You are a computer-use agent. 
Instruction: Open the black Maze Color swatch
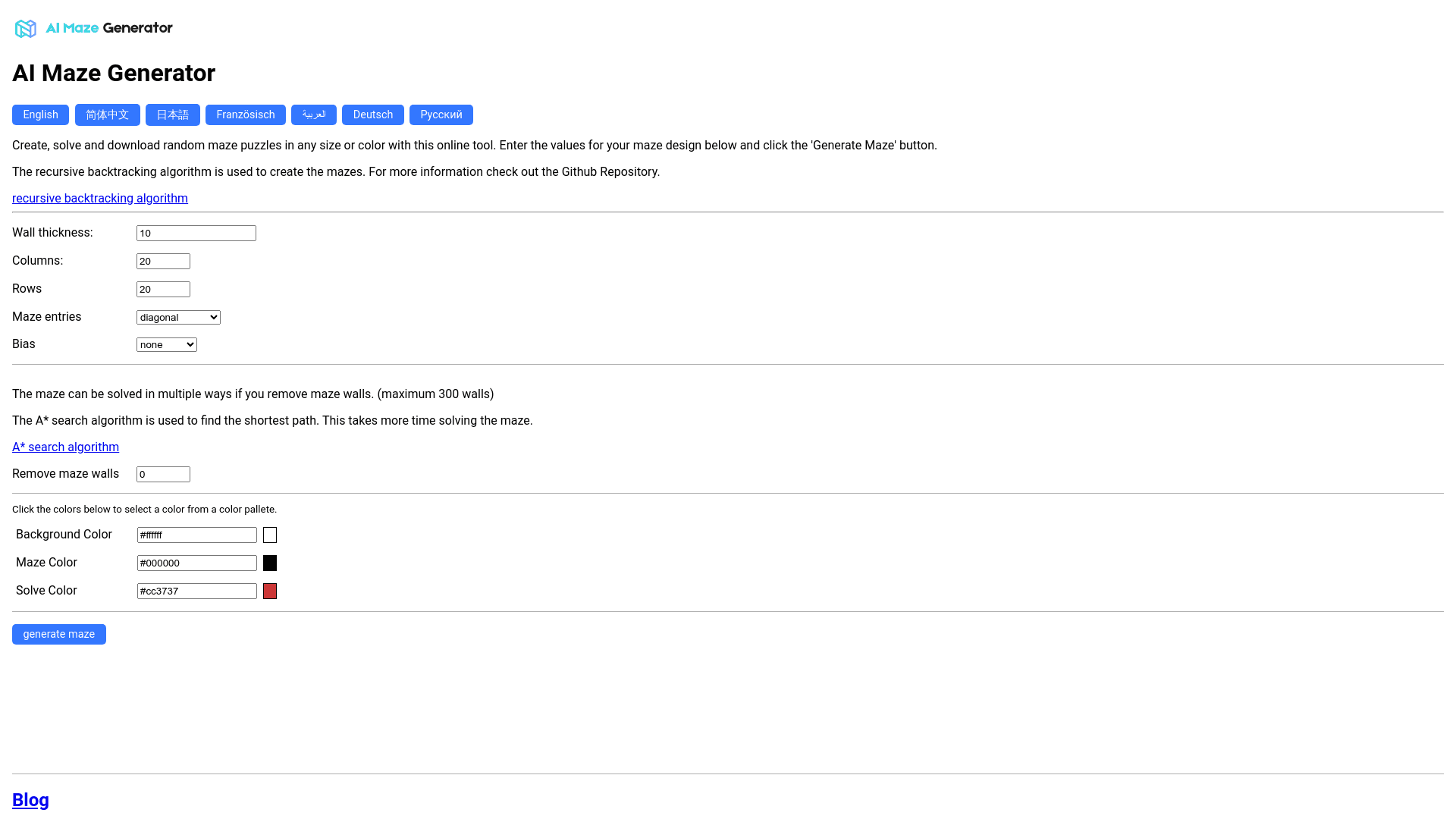pyautogui.click(x=270, y=563)
